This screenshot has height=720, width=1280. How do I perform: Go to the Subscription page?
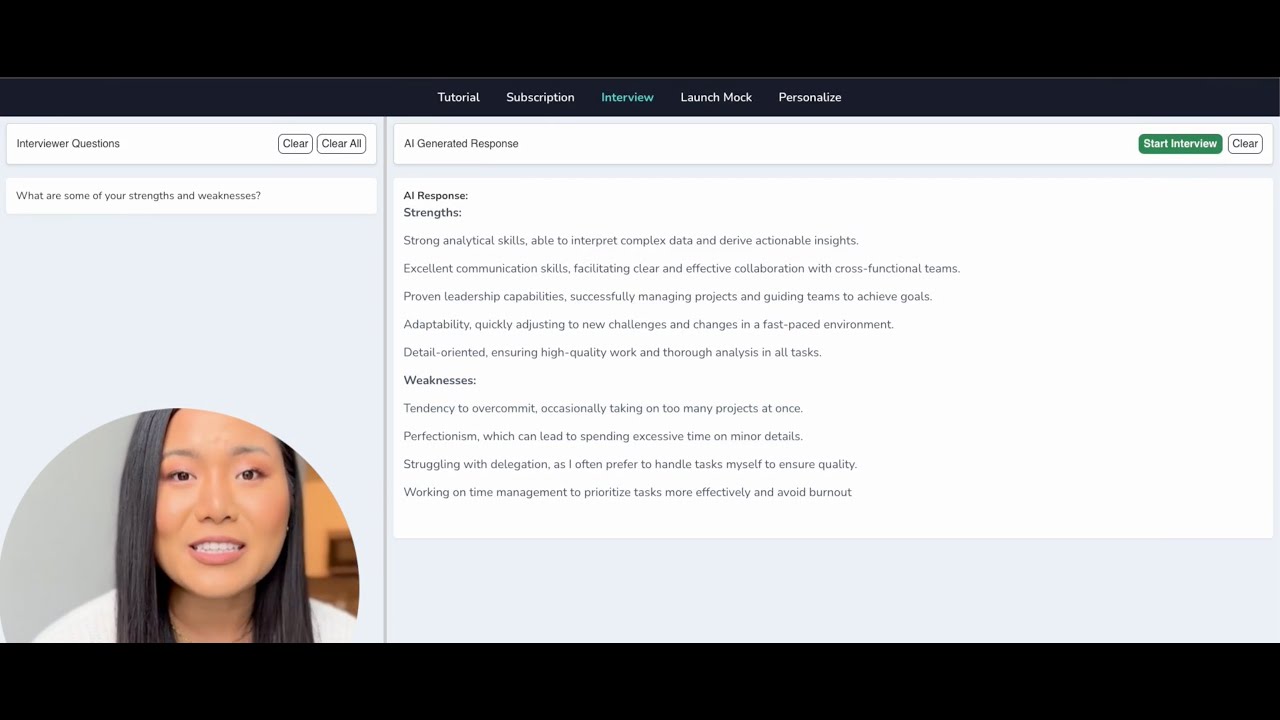540,97
